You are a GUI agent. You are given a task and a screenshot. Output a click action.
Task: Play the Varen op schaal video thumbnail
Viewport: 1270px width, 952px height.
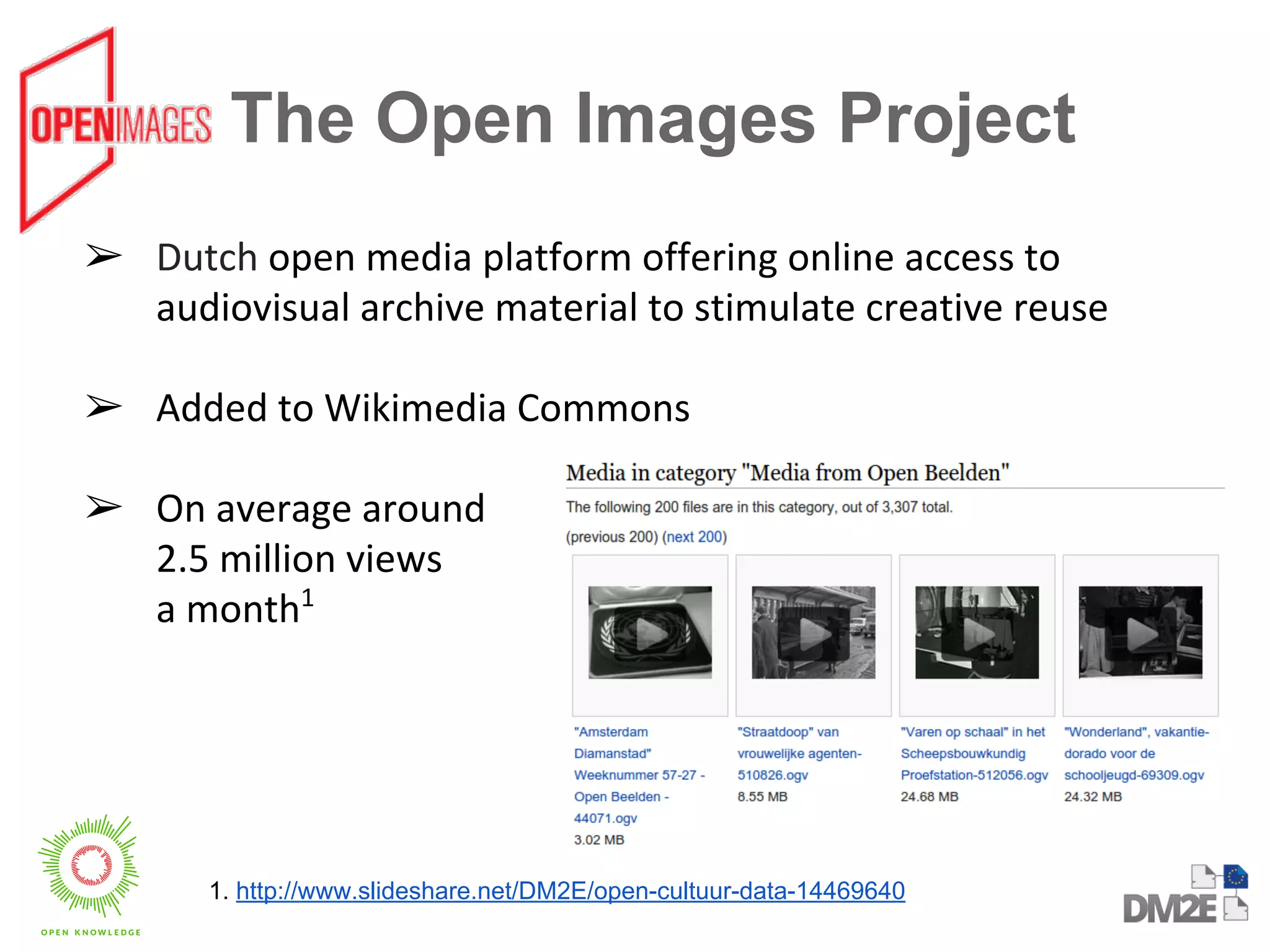pos(977,633)
